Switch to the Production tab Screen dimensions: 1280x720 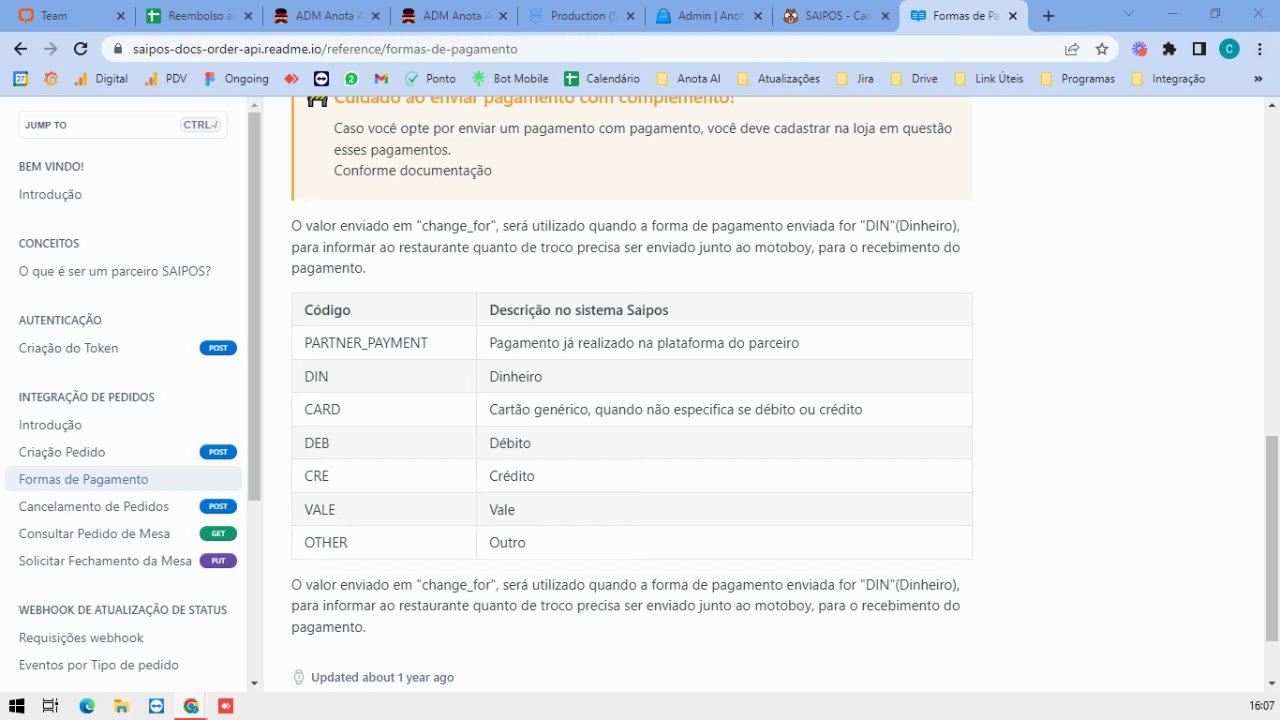click(x=579, y=16)
